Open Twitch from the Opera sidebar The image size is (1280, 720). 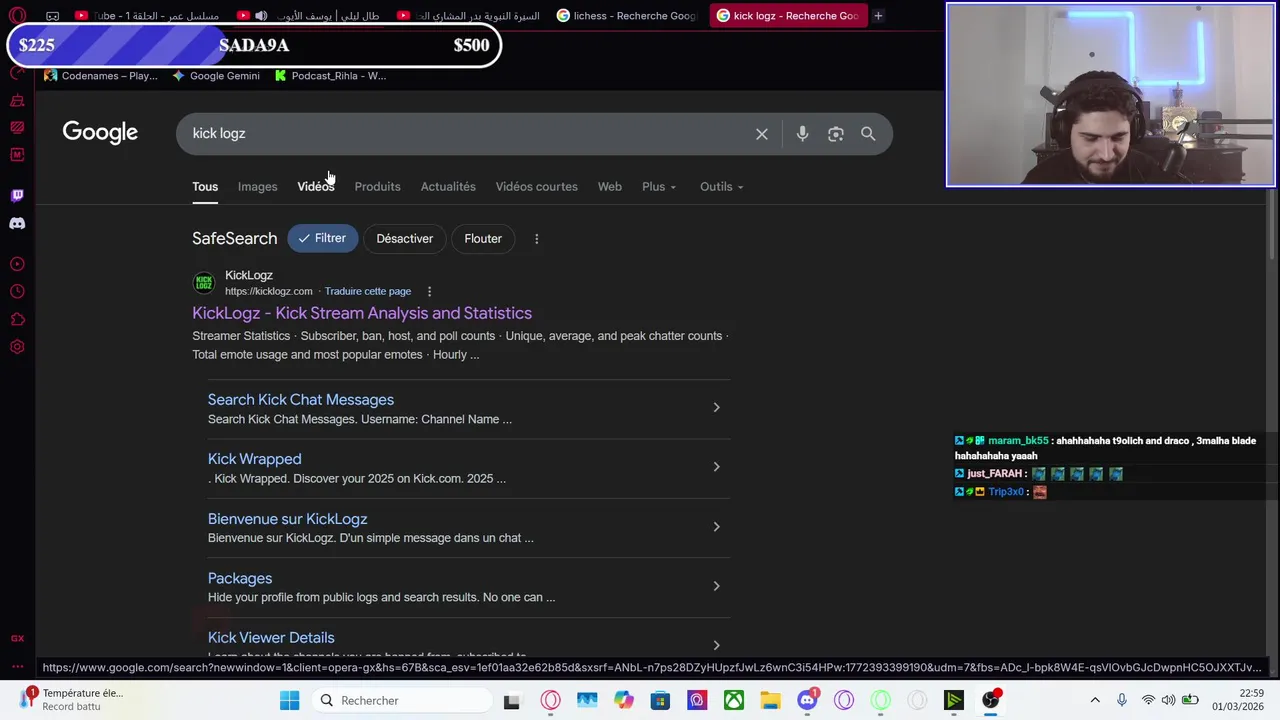(x=17, y=195)
